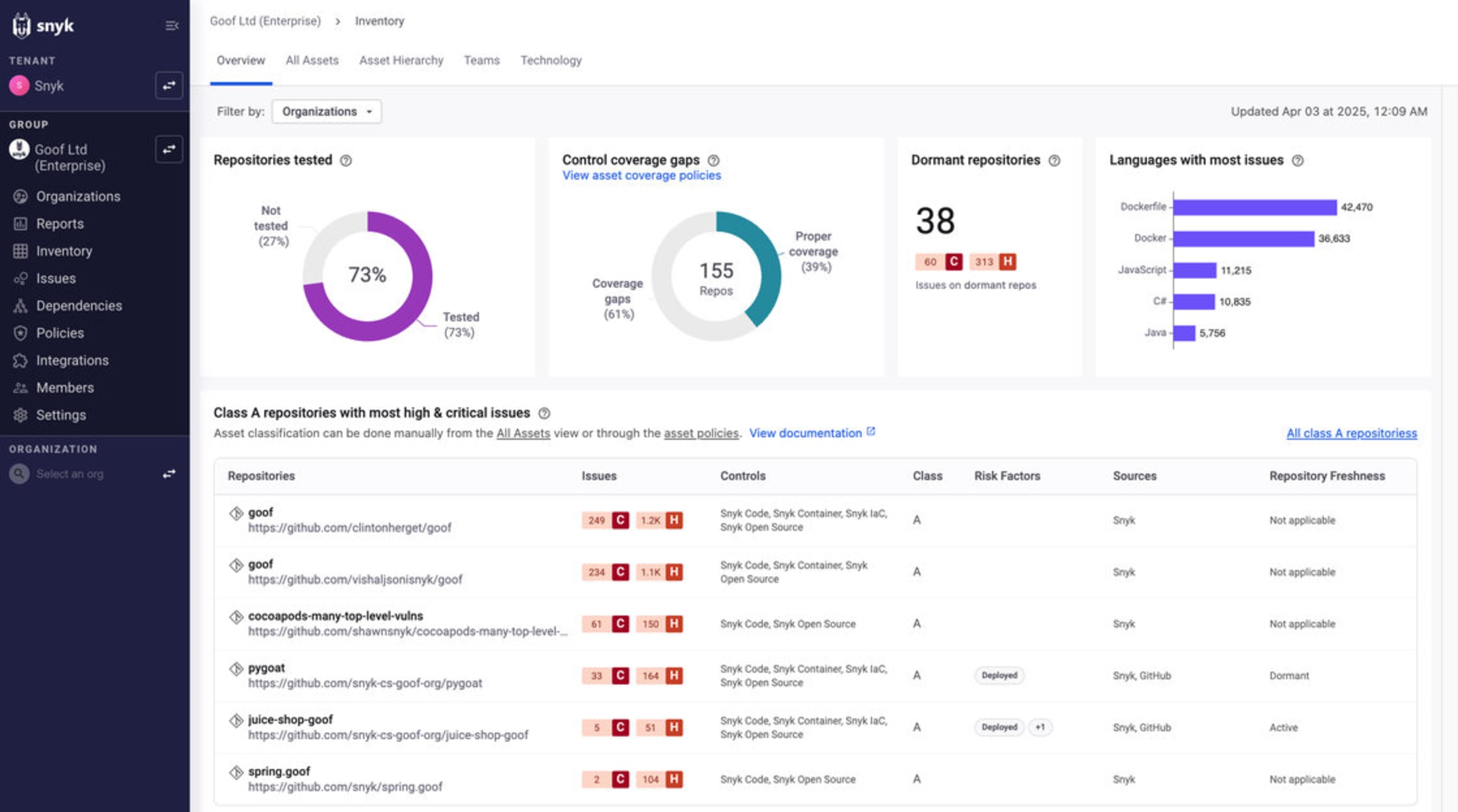
Task: Click repo icon for pygoat
Action: 236,669
